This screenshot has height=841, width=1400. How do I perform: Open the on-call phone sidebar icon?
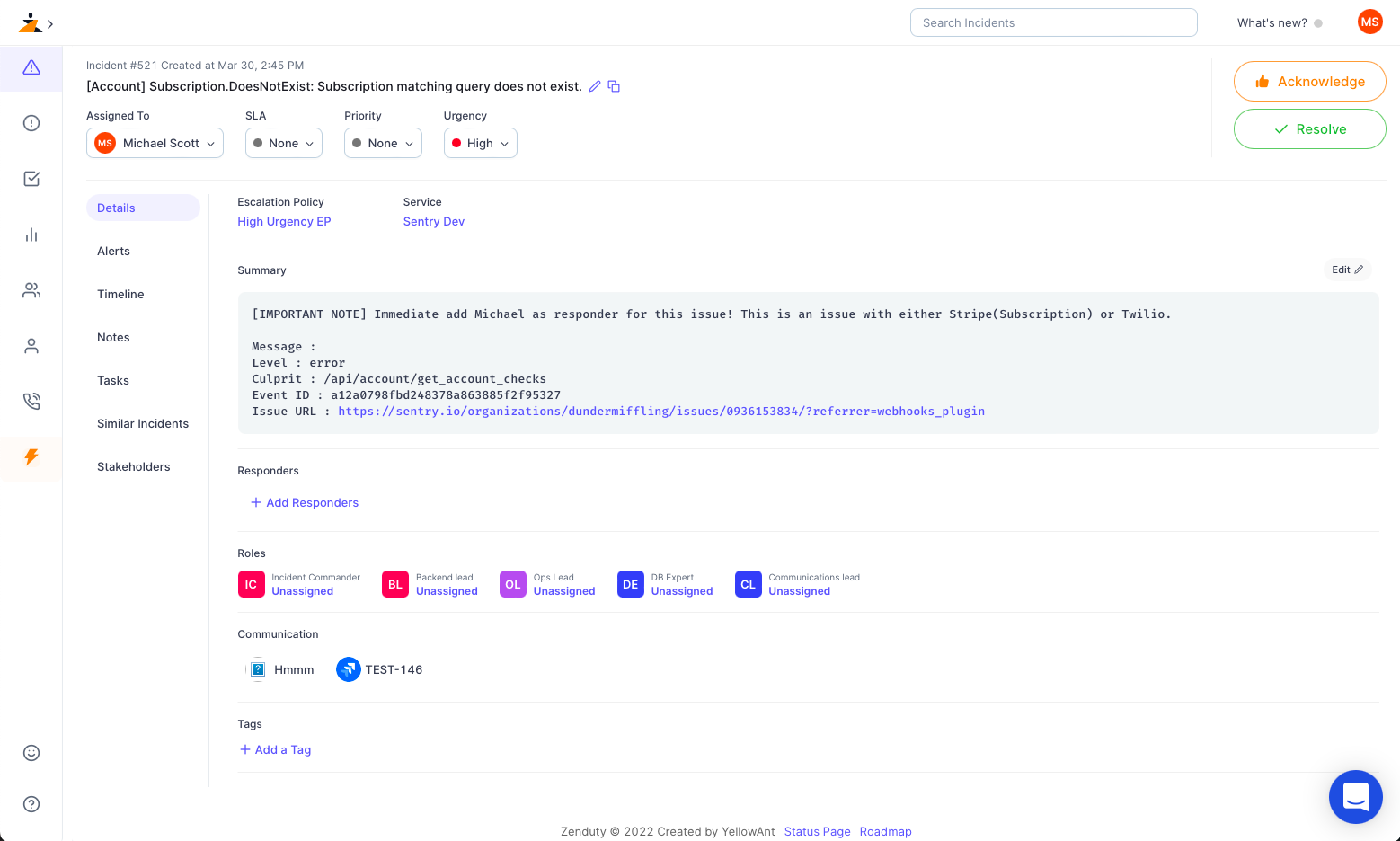click(31, 401)
